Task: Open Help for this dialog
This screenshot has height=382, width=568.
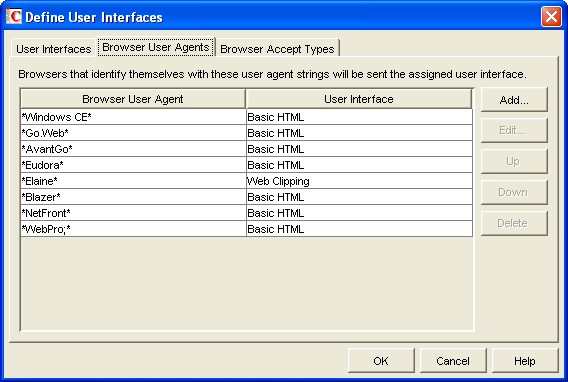Action: click(x=525, y=361)
